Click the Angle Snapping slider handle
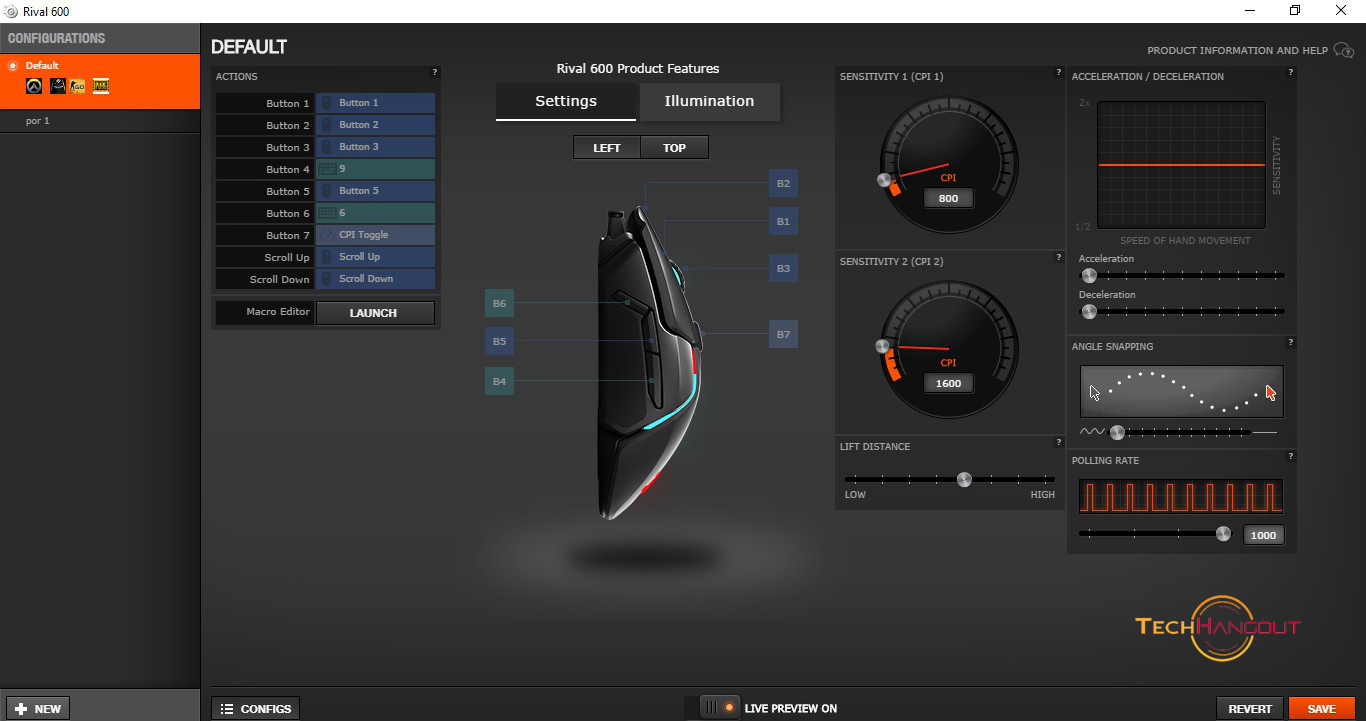 (1117, 432)
